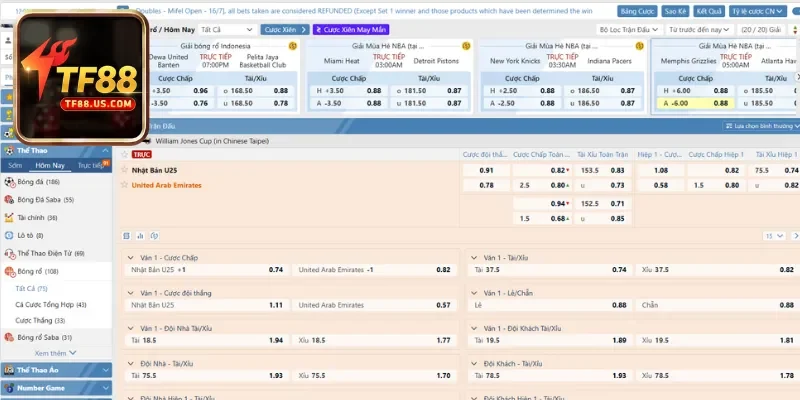Click the Tài chính chart icon

pyautogui.click(x=9, y=217)
